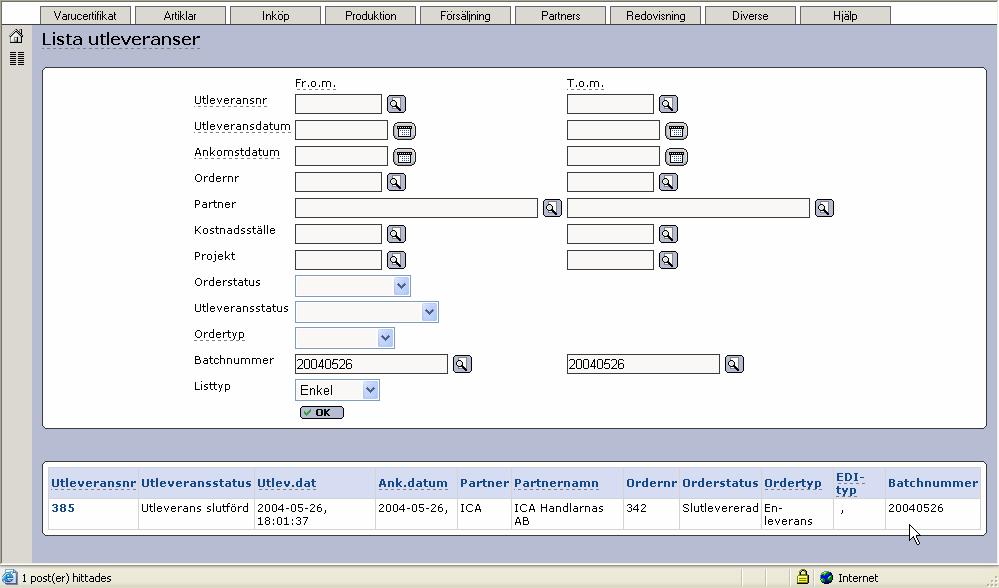The width and height of the screenshot is (999, 588).
Task: Sort by Batchnummer column header
Action: point(933,483)
